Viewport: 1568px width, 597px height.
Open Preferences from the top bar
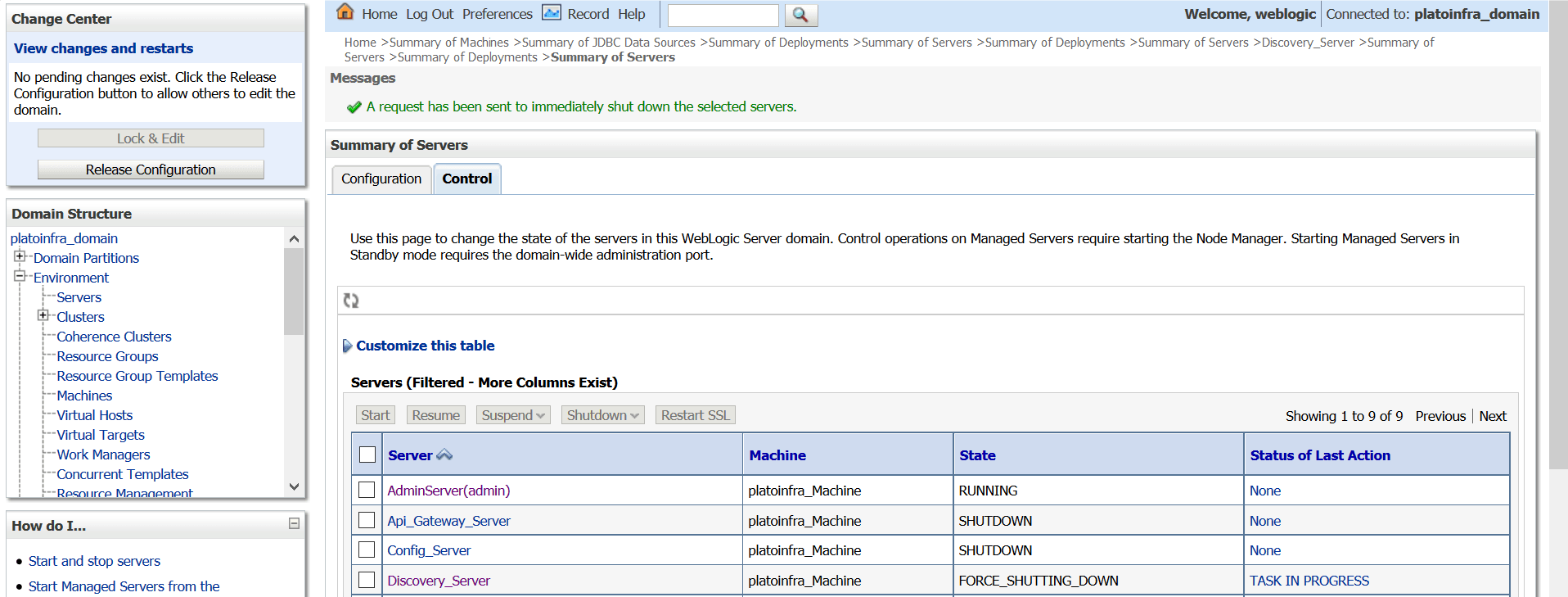coord(498,14)
